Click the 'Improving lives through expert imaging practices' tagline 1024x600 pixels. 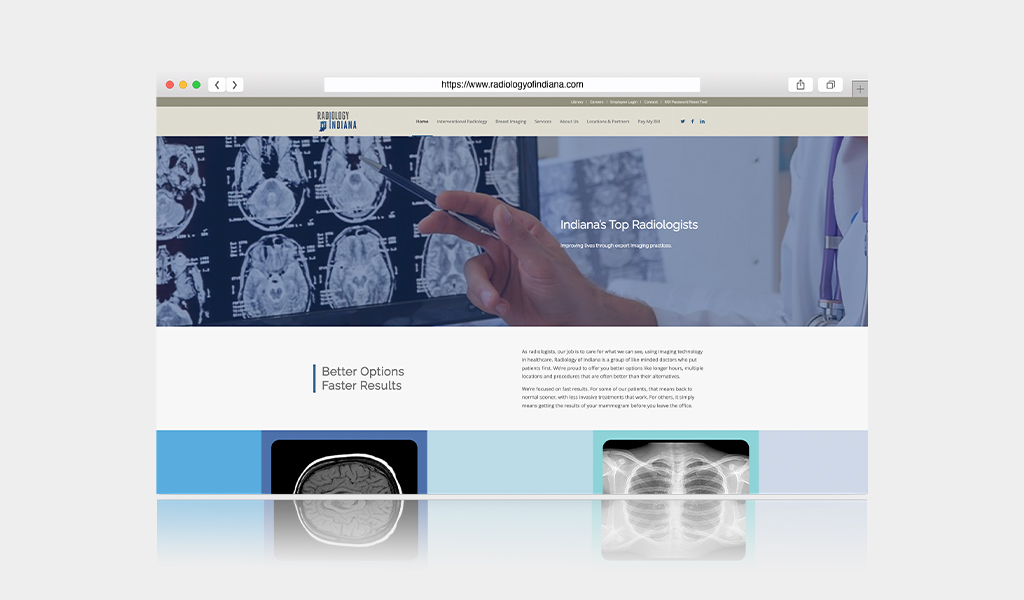[x=616, y=245]
